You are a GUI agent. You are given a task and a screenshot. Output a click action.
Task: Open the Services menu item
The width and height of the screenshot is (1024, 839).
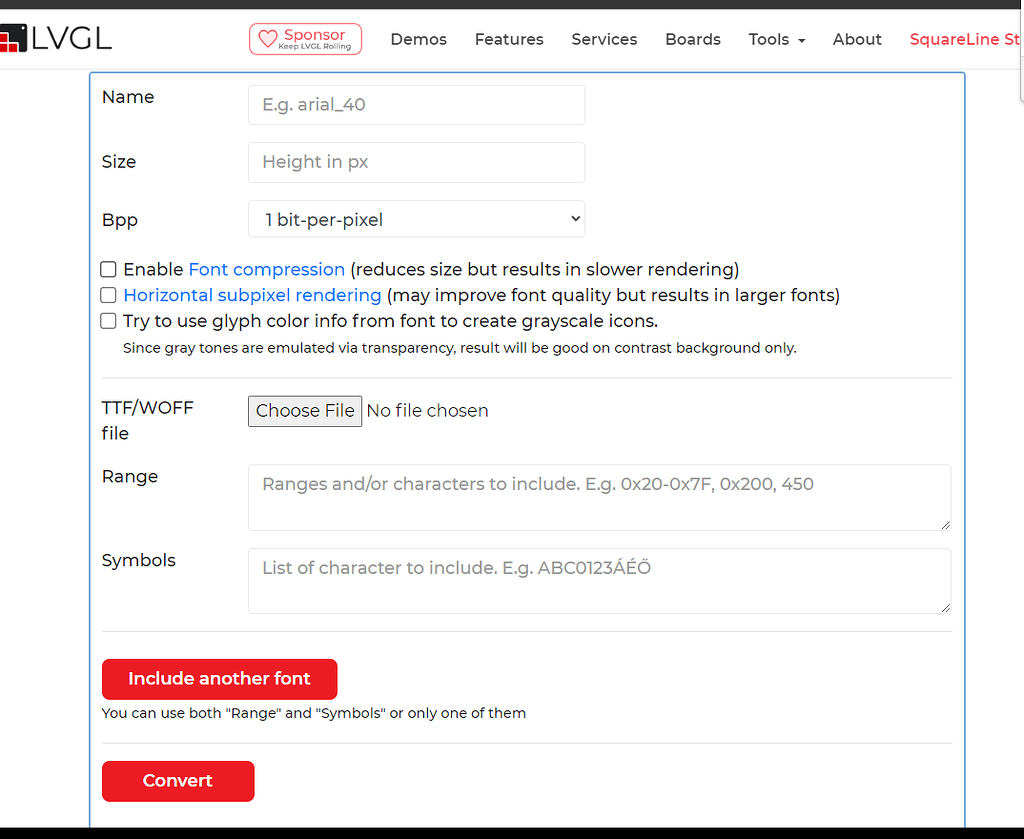click(604, 39)
